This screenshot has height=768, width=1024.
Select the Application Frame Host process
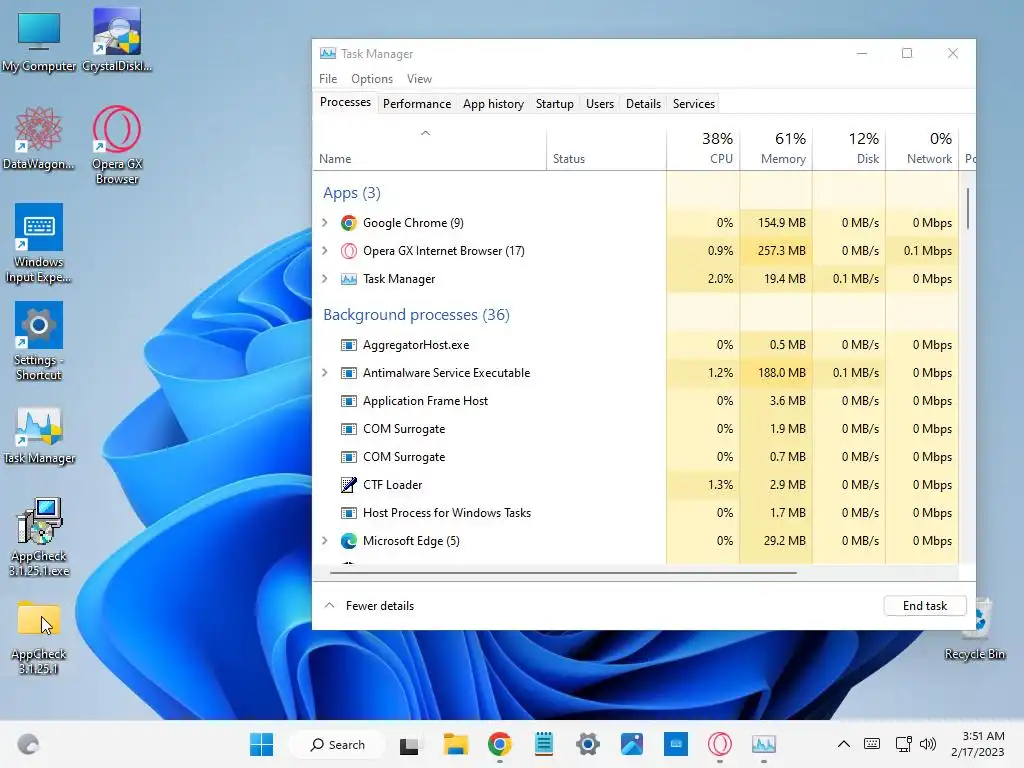tap(635, 401)
